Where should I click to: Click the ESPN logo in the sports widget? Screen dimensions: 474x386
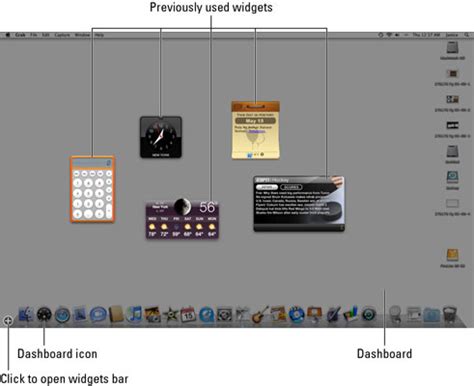[262, 180]
